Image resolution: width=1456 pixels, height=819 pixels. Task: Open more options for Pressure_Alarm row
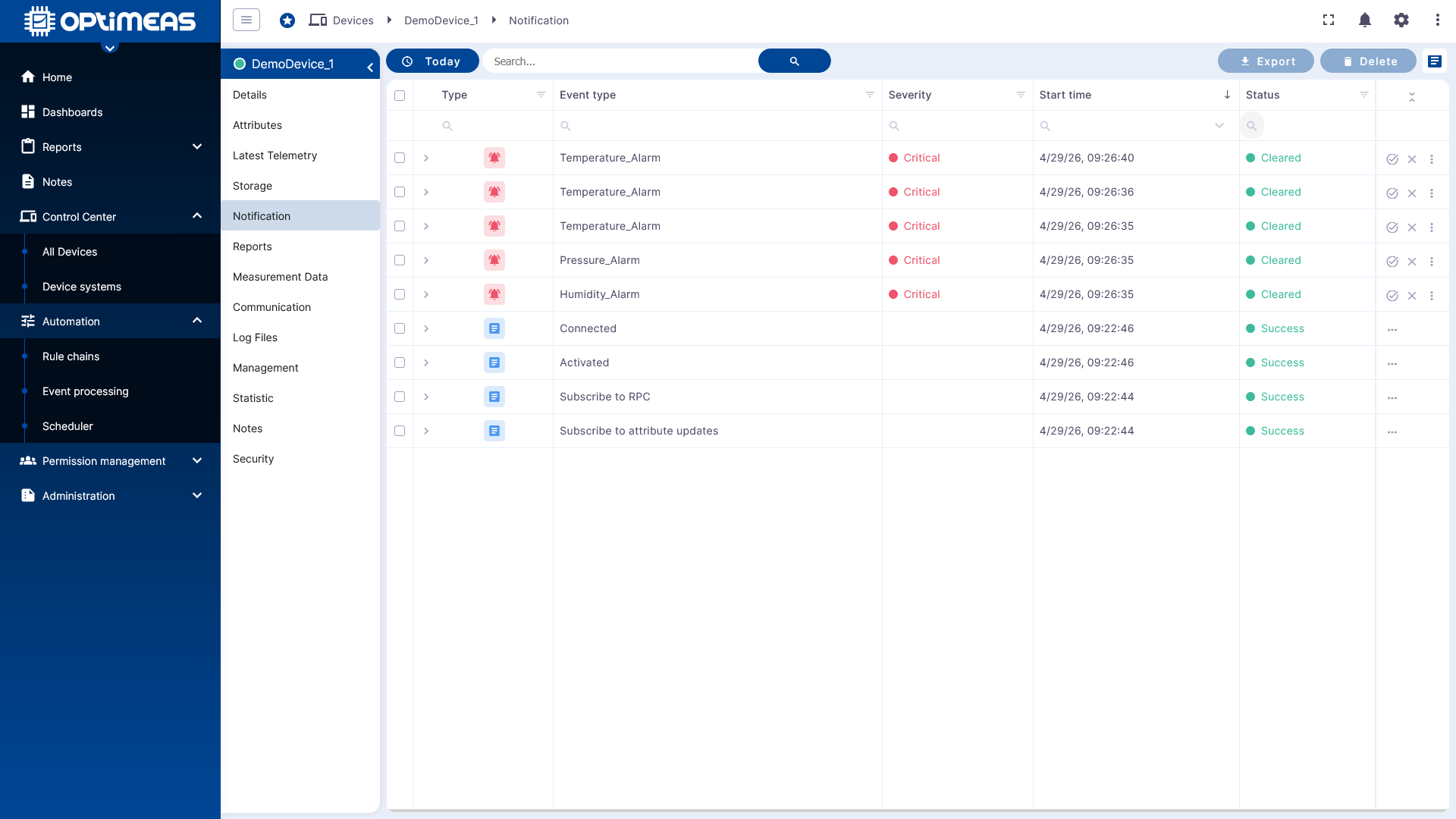coord(1432,262)
